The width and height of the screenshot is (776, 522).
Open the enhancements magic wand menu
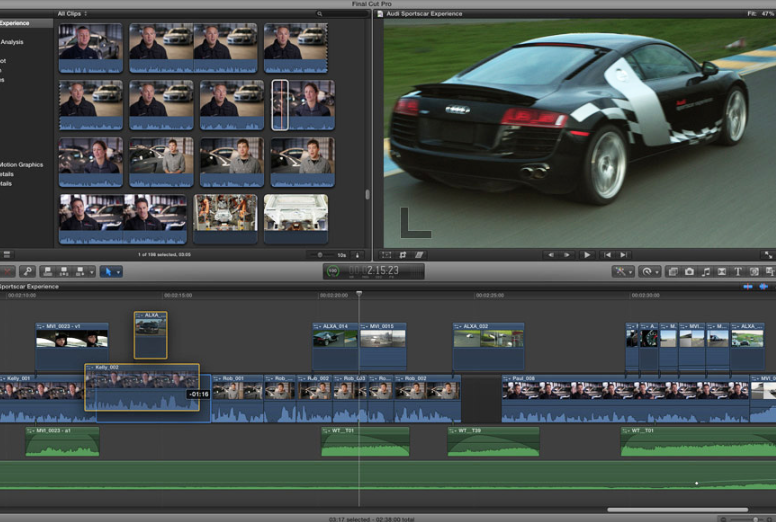(623, 271)
